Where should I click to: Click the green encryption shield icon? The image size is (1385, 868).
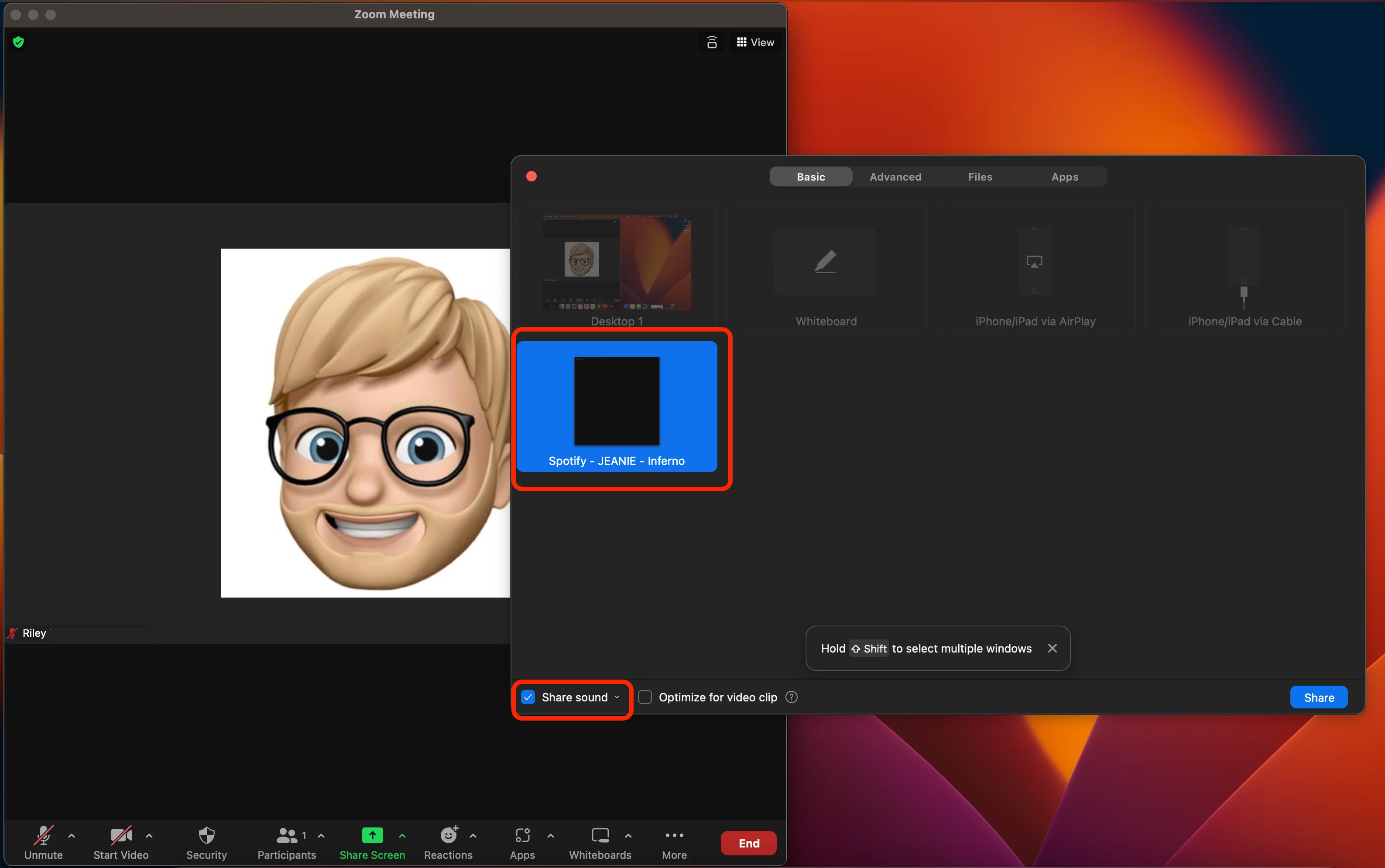click(x=18, y=42)
